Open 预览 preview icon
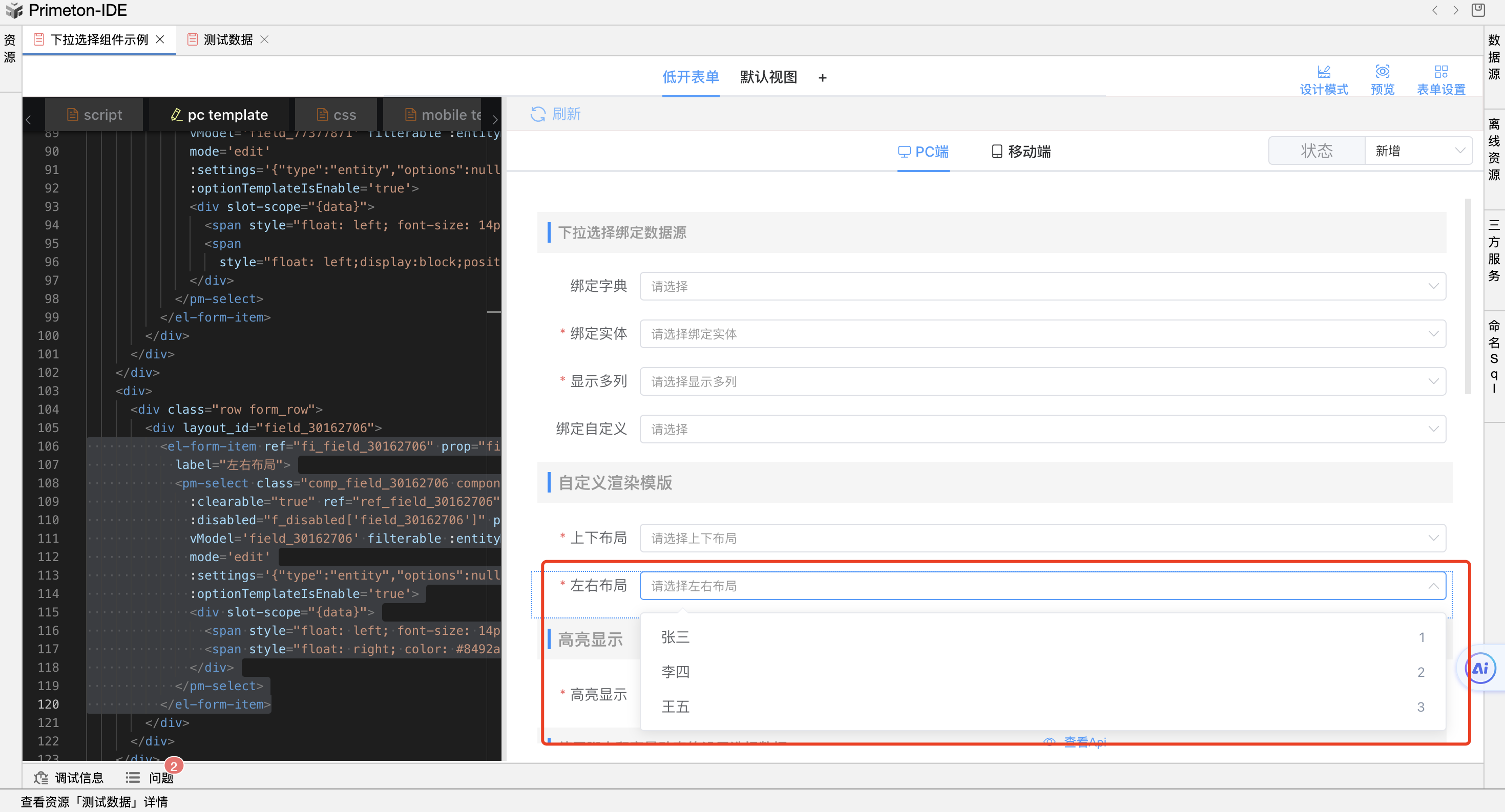This screenshot has height=812, width=1505. [1382, 72]
